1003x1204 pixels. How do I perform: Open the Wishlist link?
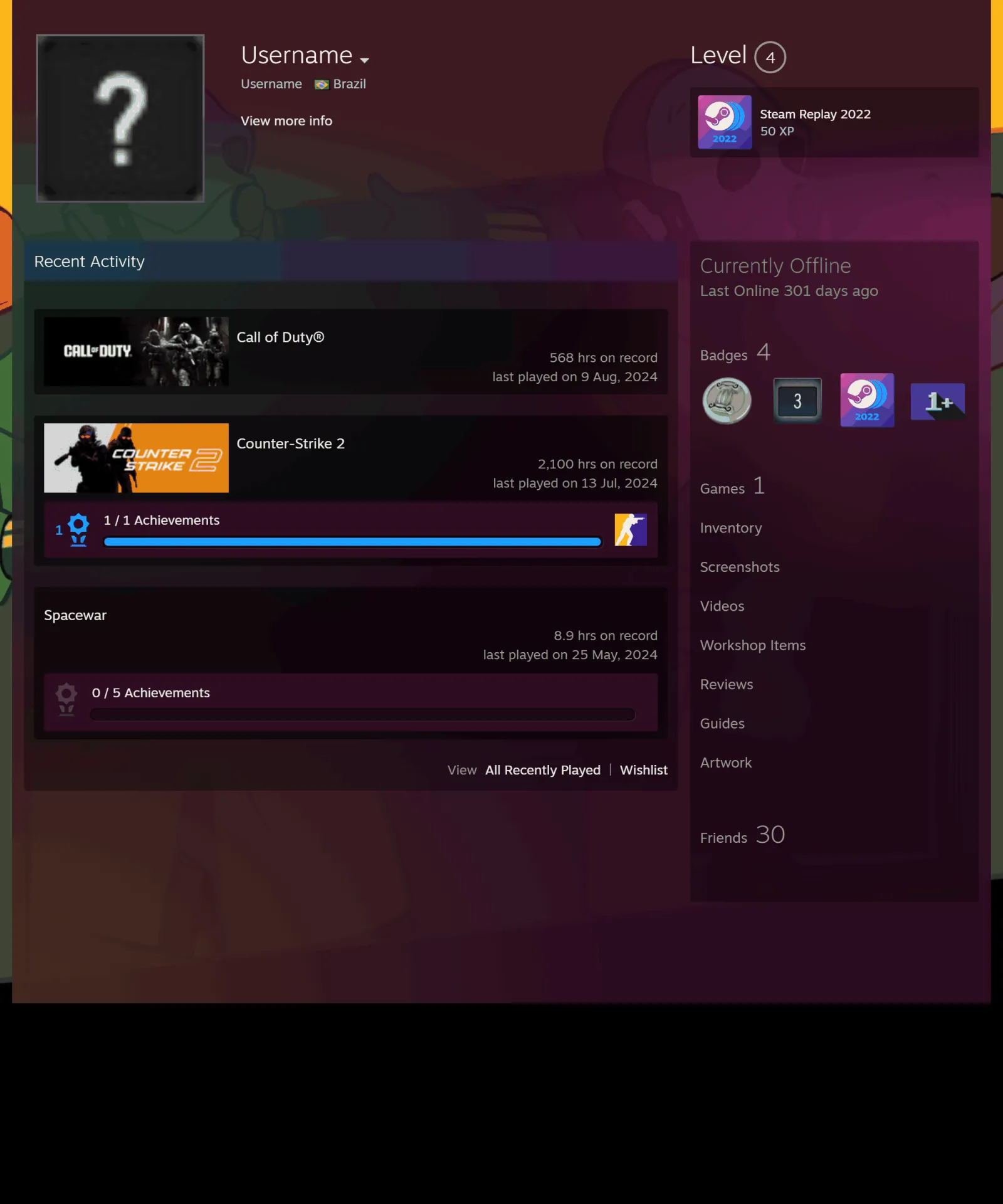point(644,770)
